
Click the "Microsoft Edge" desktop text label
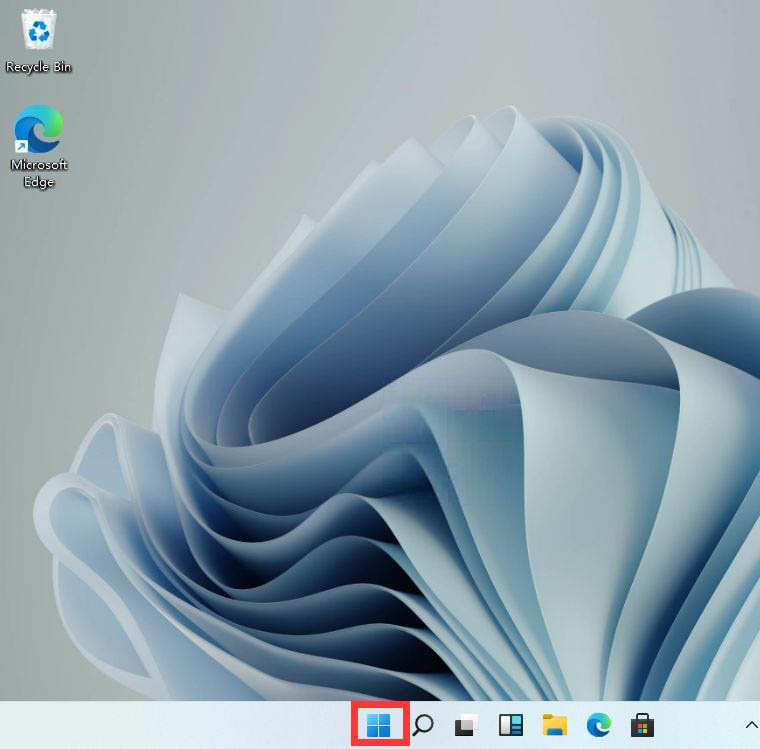tap(39, 173)
